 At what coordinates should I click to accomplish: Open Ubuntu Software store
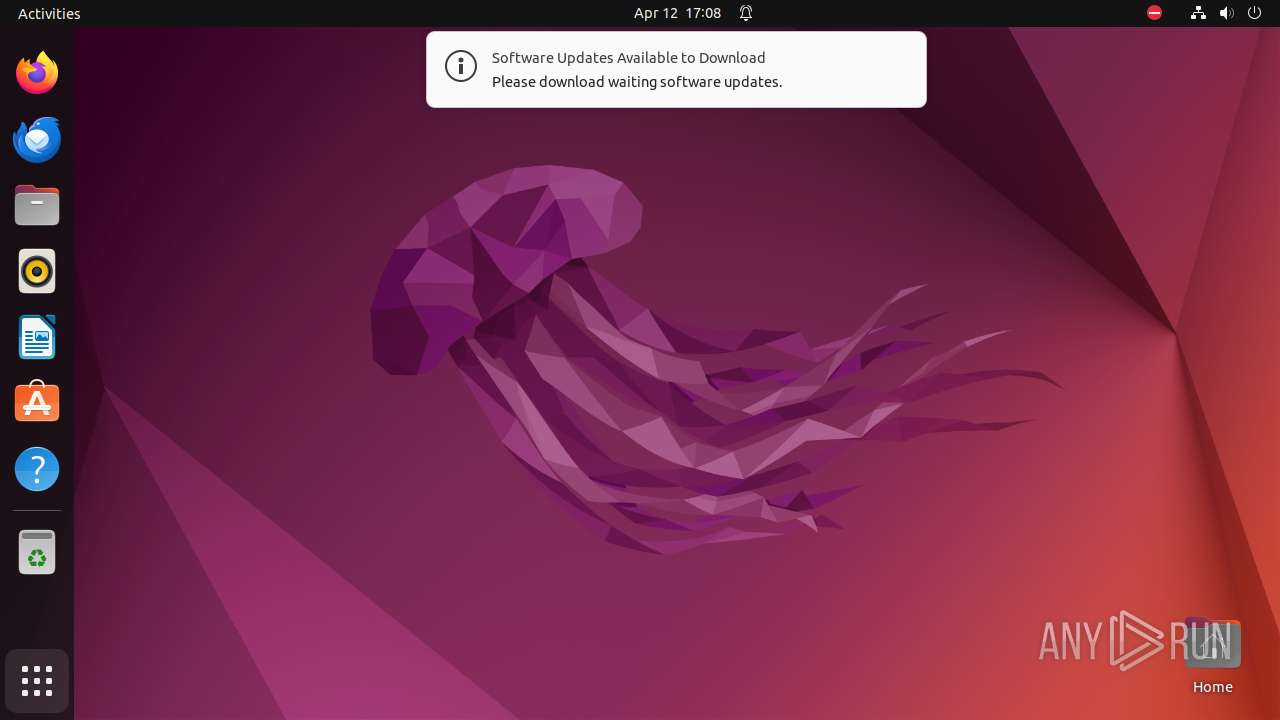point(37,403)
